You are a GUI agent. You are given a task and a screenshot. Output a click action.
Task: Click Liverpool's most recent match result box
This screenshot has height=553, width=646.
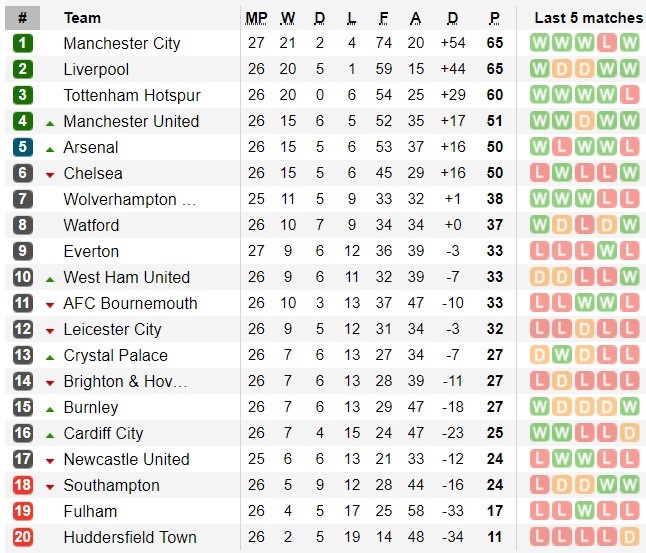[x=628, y=69]
